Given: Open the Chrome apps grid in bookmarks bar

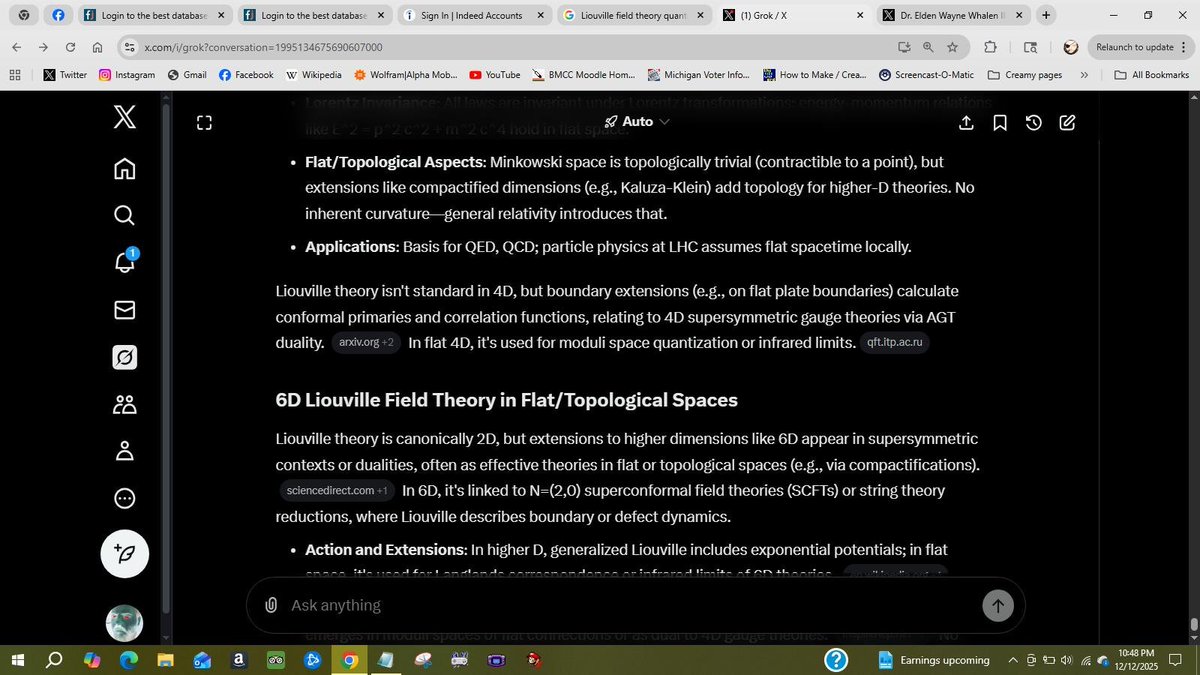Looking at the screenshot, I should pyautogui.click(x=15, y=75).
